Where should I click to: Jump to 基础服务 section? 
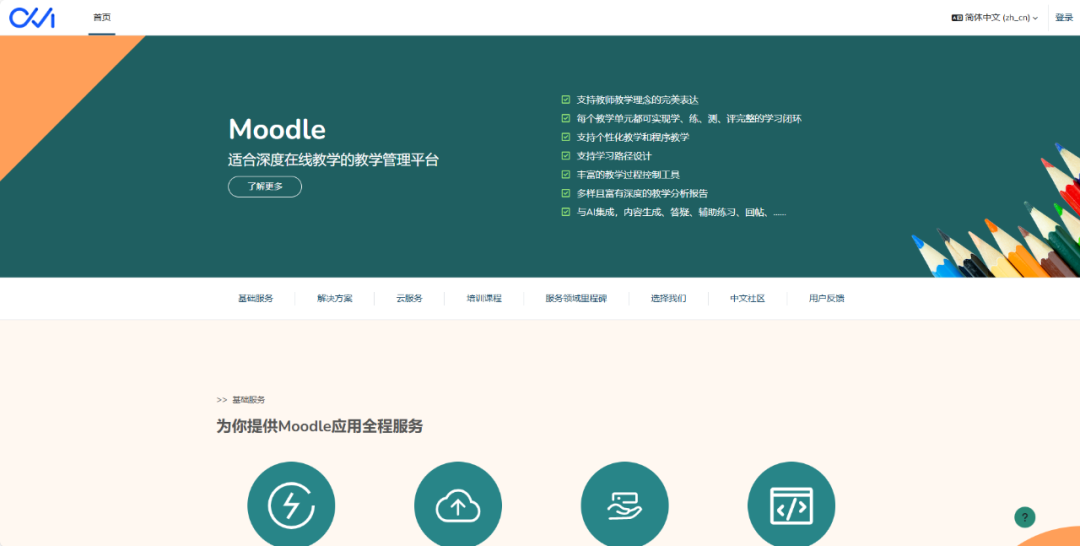click(256, 298)
